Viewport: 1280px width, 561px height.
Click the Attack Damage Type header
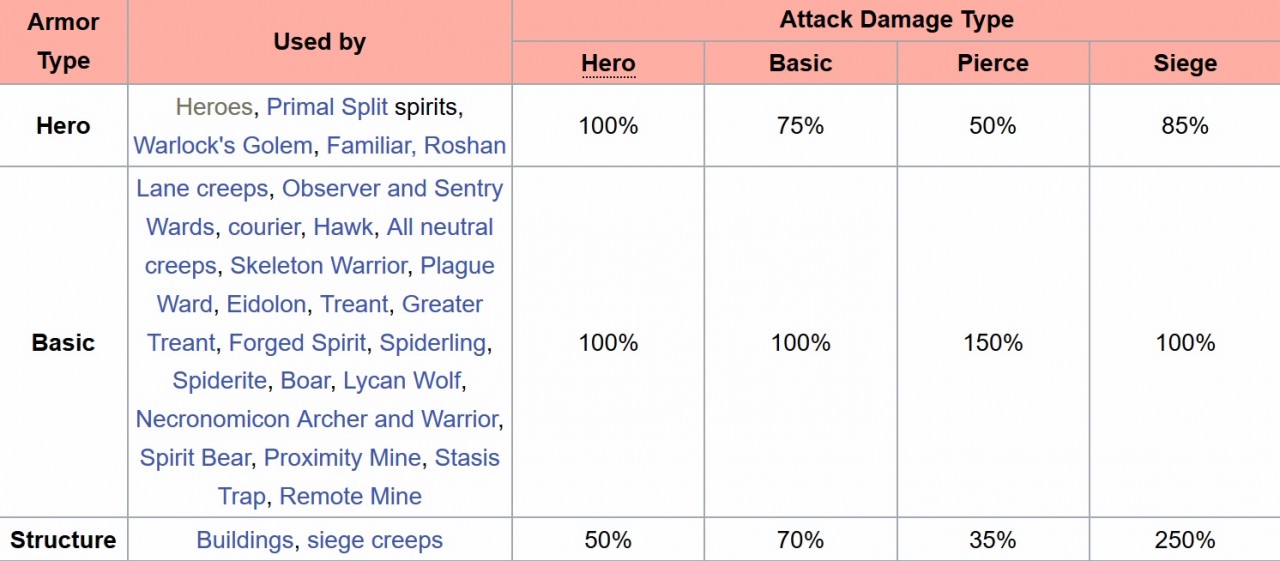(x=896, y=19)
